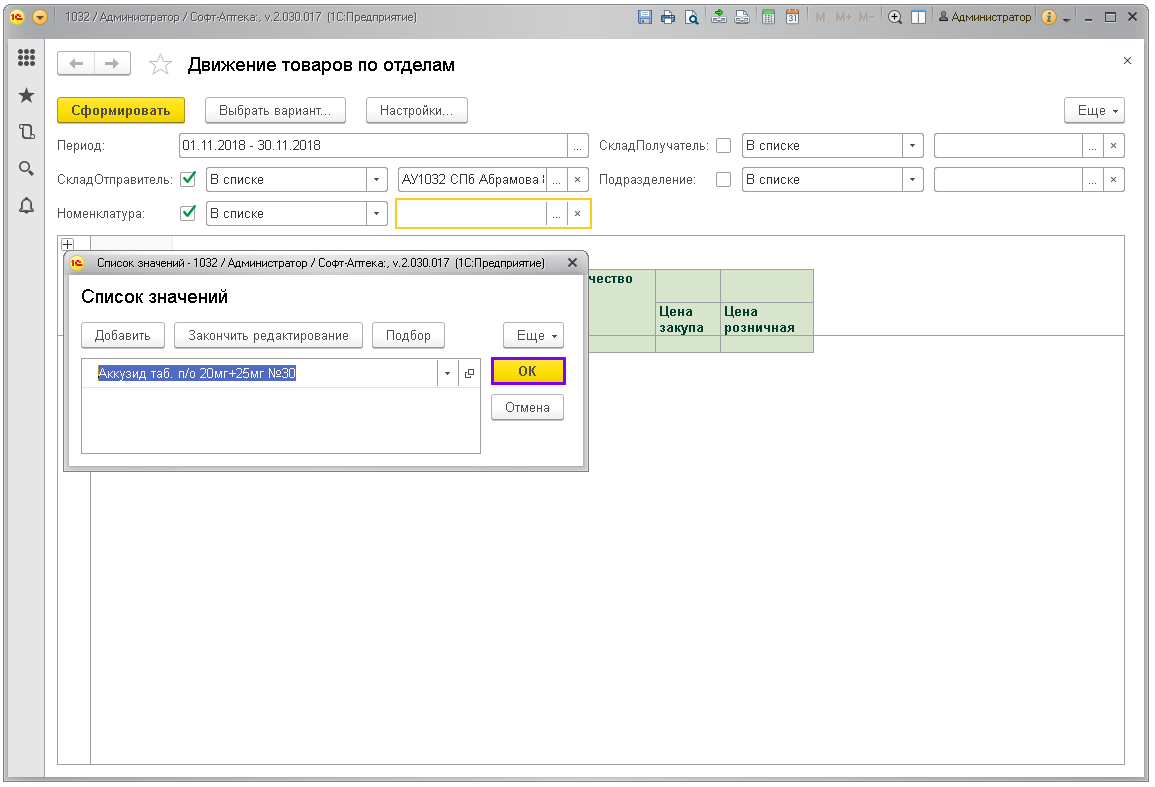Image resolution: width=1155 pixels, height=787 pixels.
Task: Open notifications bell in left sidebar
Action: tap(27, 205)
